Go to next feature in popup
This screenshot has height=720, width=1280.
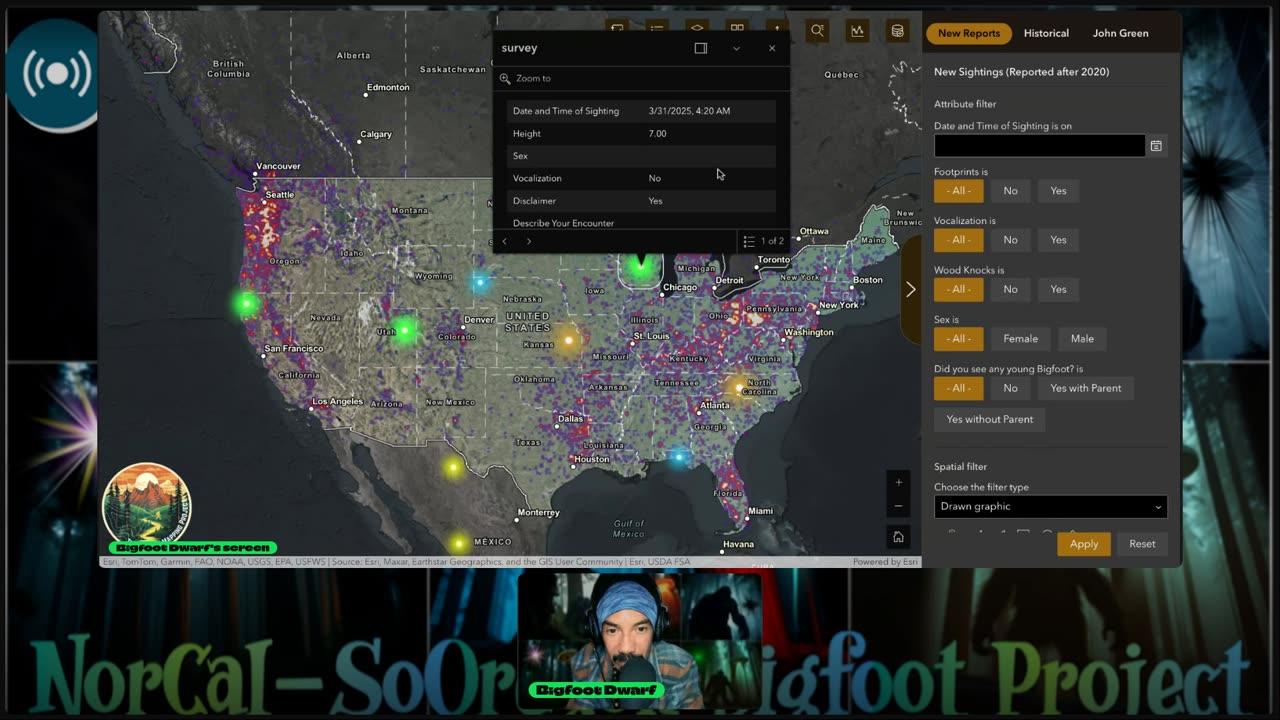[x=529, y=241]
